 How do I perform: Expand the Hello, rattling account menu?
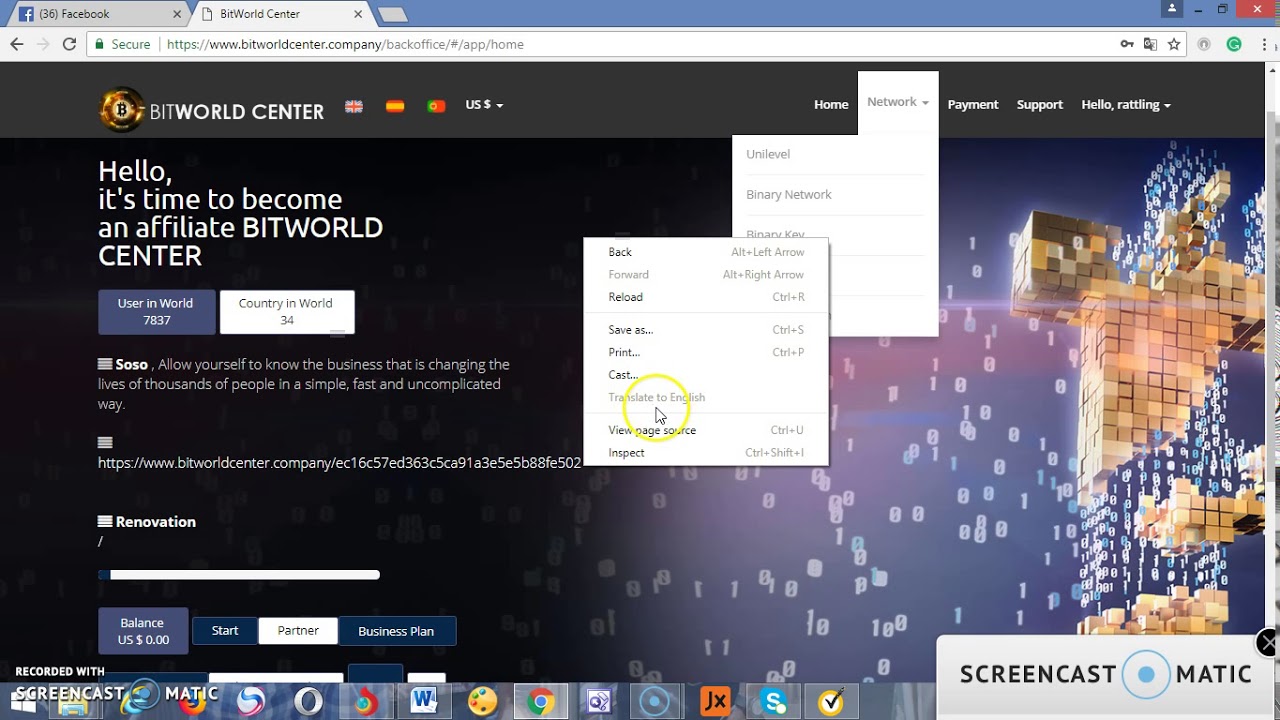tap(1125, 104)
